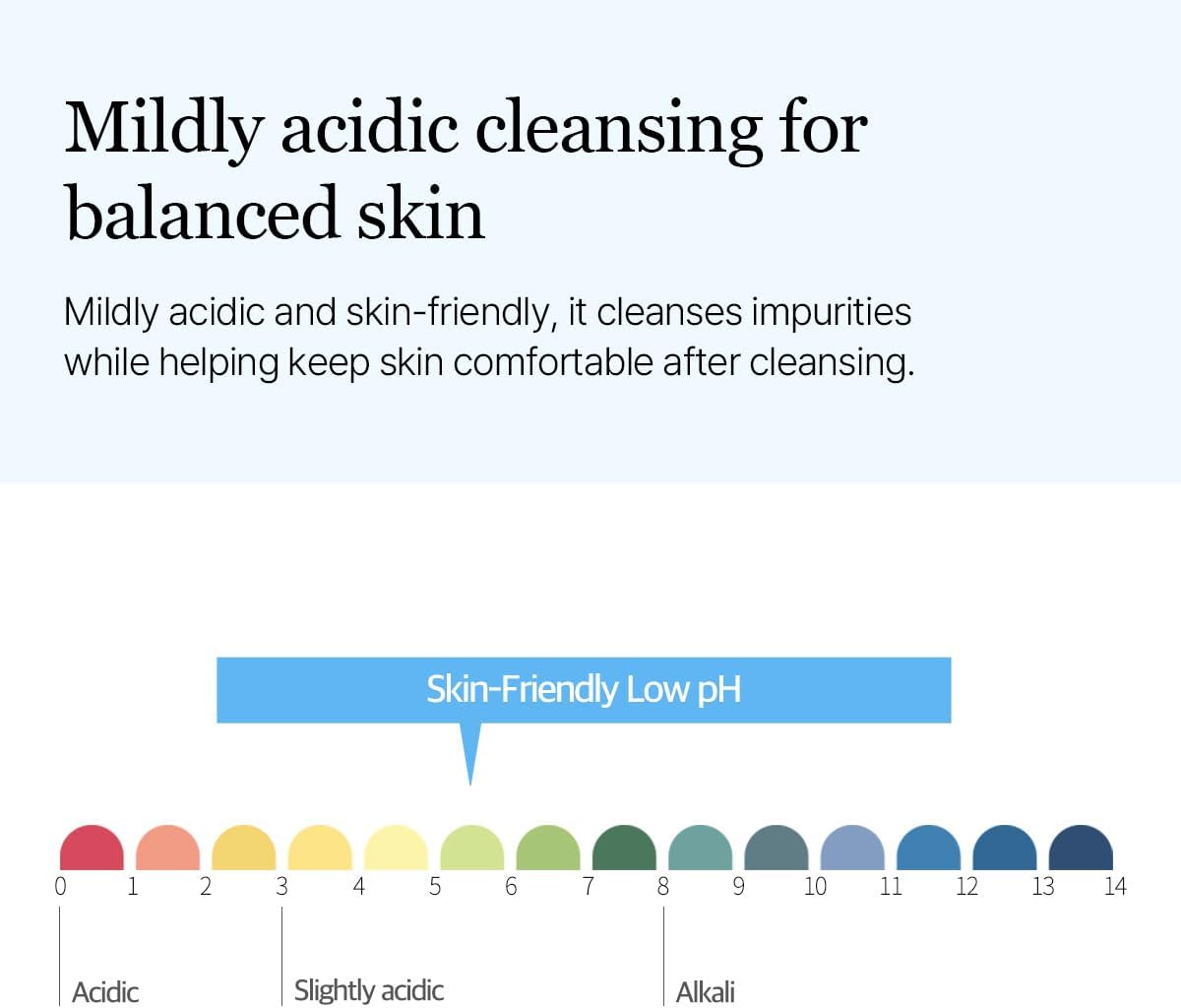Image resolution: width=1181 pixels, height=1008 pixels.
Task: Select the light lime pH 5 swatch
Action: pyautogui.click(x=472, y=848)
